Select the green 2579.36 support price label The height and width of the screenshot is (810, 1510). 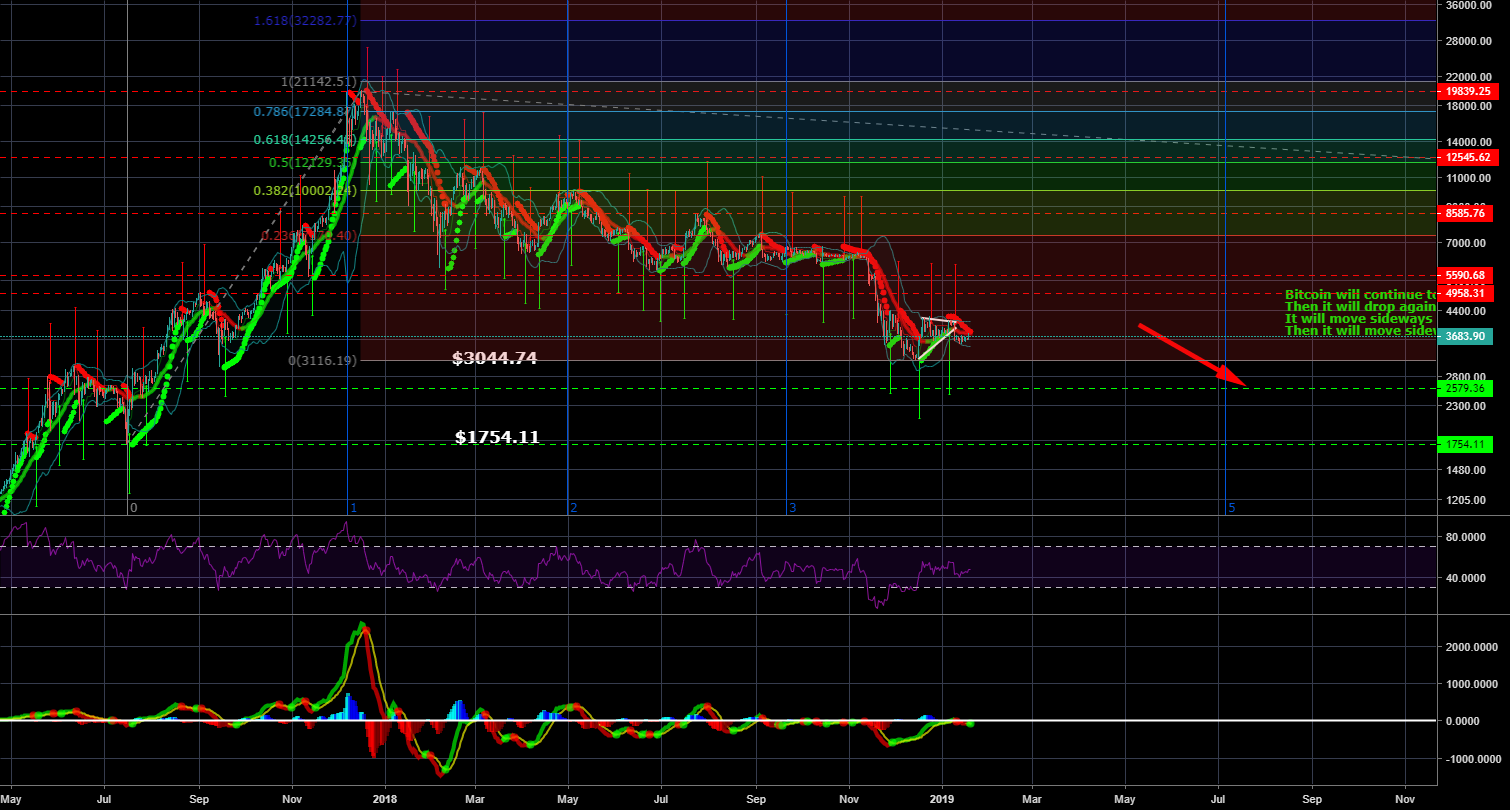[1464, 387]
